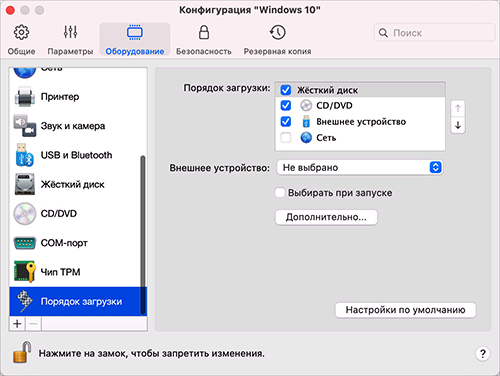Image resolution: width=500 pixels, height=376 pixels.
Task: Click the magnifier icon in search
Action: [x=383, y=33]
